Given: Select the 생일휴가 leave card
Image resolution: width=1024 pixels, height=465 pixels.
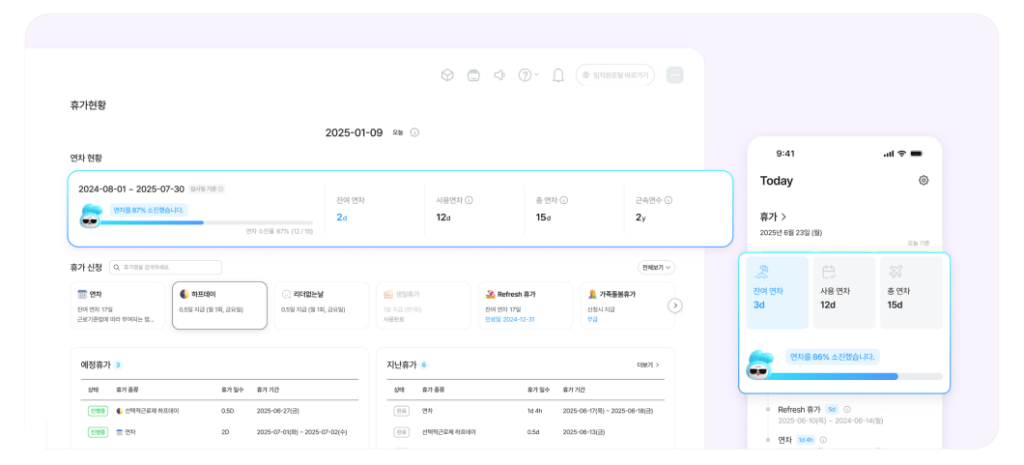Looking at the screenshot, I should click(423, 306).
